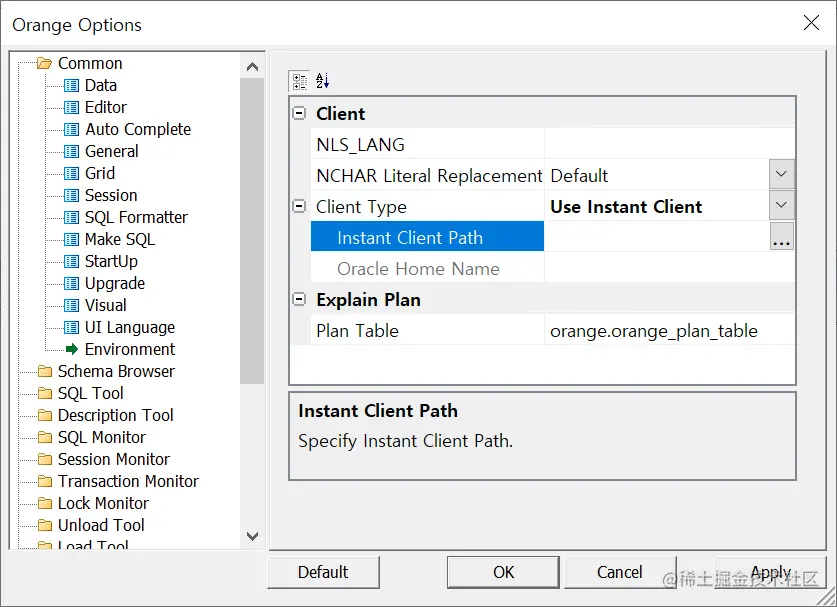
Task: Click the Schema Browser folder icon
Action: (x=45, y=371)
